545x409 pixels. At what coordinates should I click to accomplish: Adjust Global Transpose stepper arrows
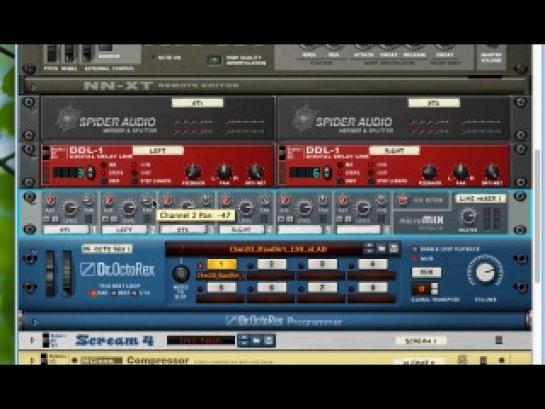pyautogui.click(x=434, y=289)
